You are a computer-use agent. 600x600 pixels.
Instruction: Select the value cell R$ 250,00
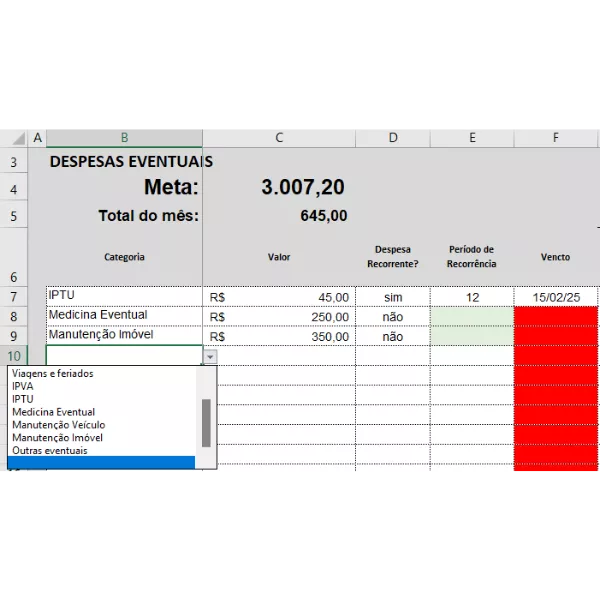click(279, 316)
